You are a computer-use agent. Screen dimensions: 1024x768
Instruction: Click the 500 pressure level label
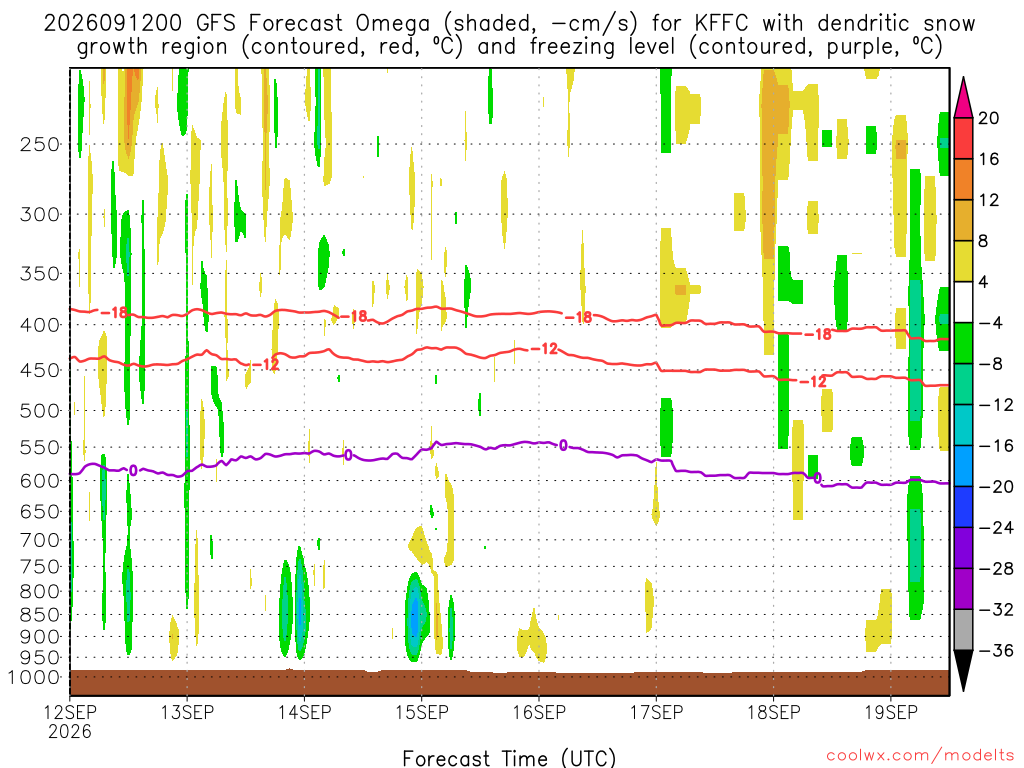[x=41, y=411]
